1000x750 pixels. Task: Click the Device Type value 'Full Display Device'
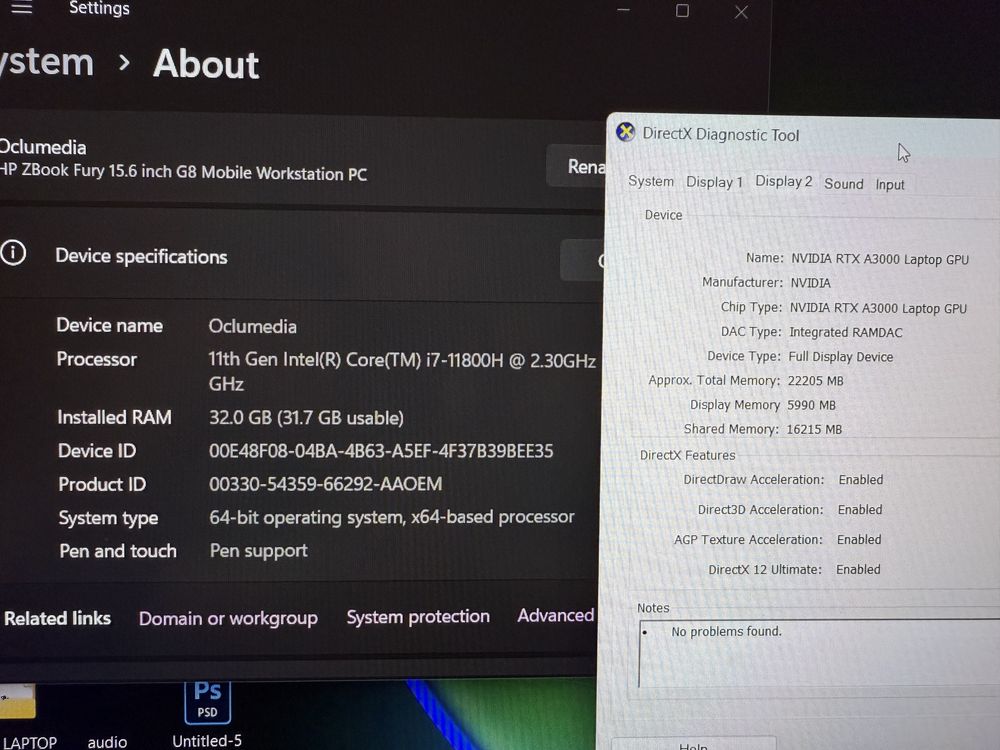[x=841, y=357]
